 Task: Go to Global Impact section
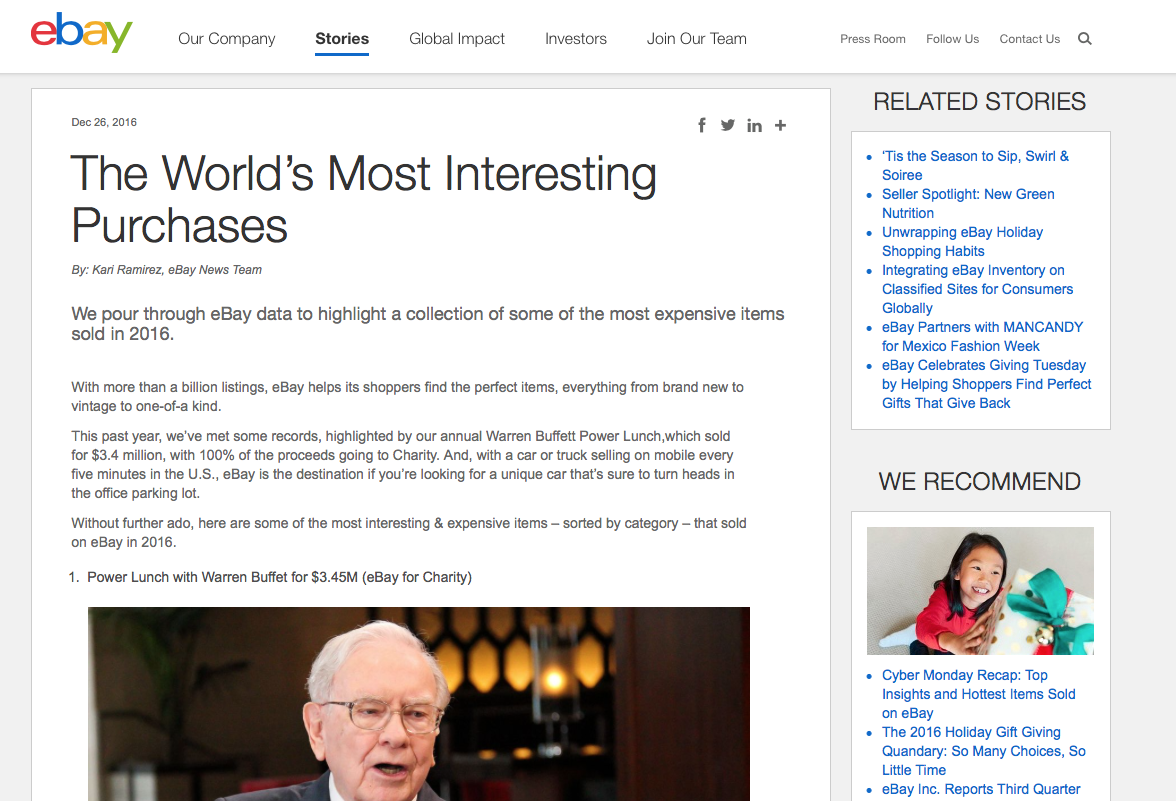click(x=457, y=39)
